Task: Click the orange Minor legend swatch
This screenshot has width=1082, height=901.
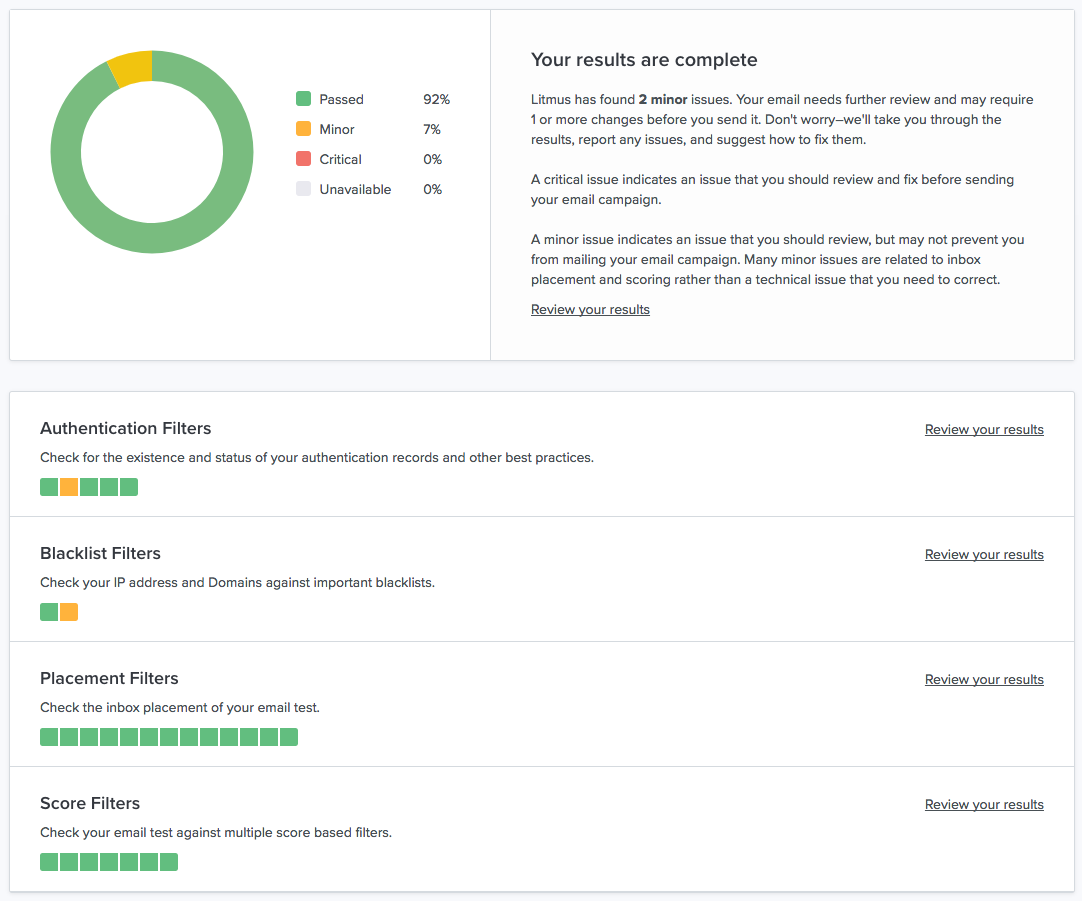Action: (x=304, y=129)
